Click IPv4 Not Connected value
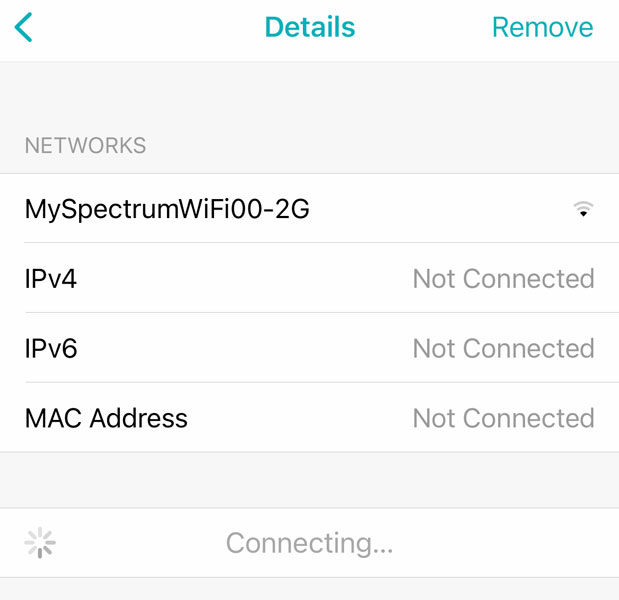The image size is (619, 600). pos(503,279)
